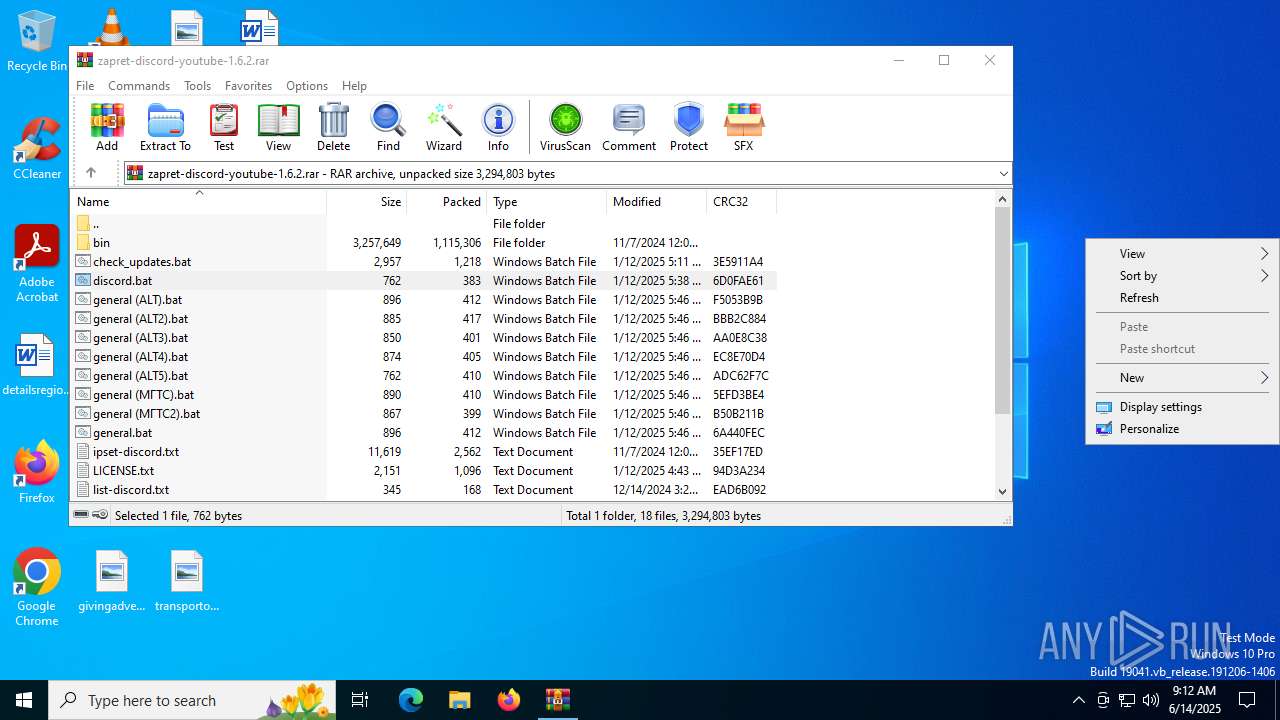
Task: Create SFX archive
Action: tap(743, 127)
